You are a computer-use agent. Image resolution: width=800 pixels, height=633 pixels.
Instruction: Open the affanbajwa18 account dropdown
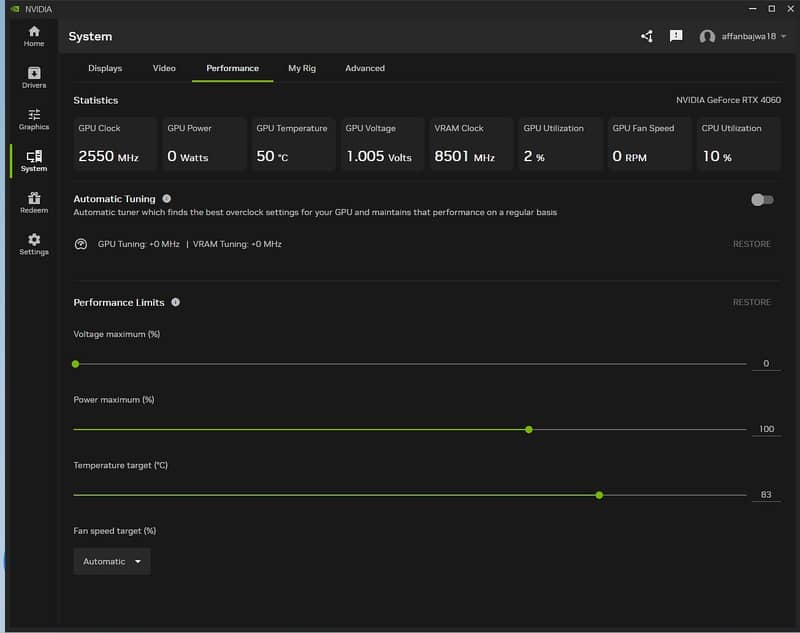pyautogui.click(x=754, y=36)
